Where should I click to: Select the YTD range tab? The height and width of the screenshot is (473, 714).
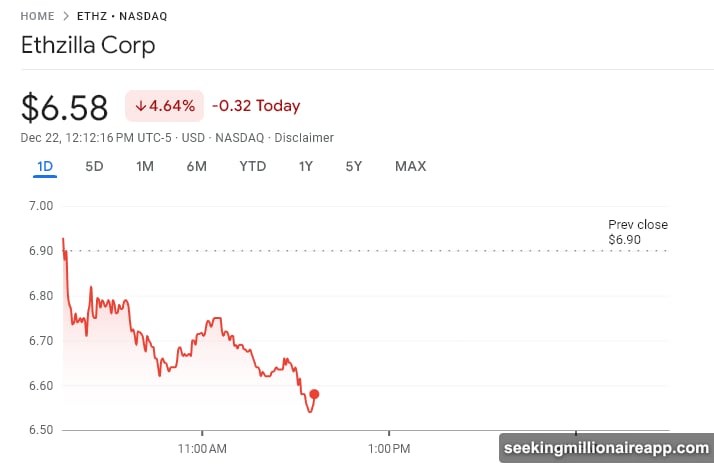(x=253, y=166)
